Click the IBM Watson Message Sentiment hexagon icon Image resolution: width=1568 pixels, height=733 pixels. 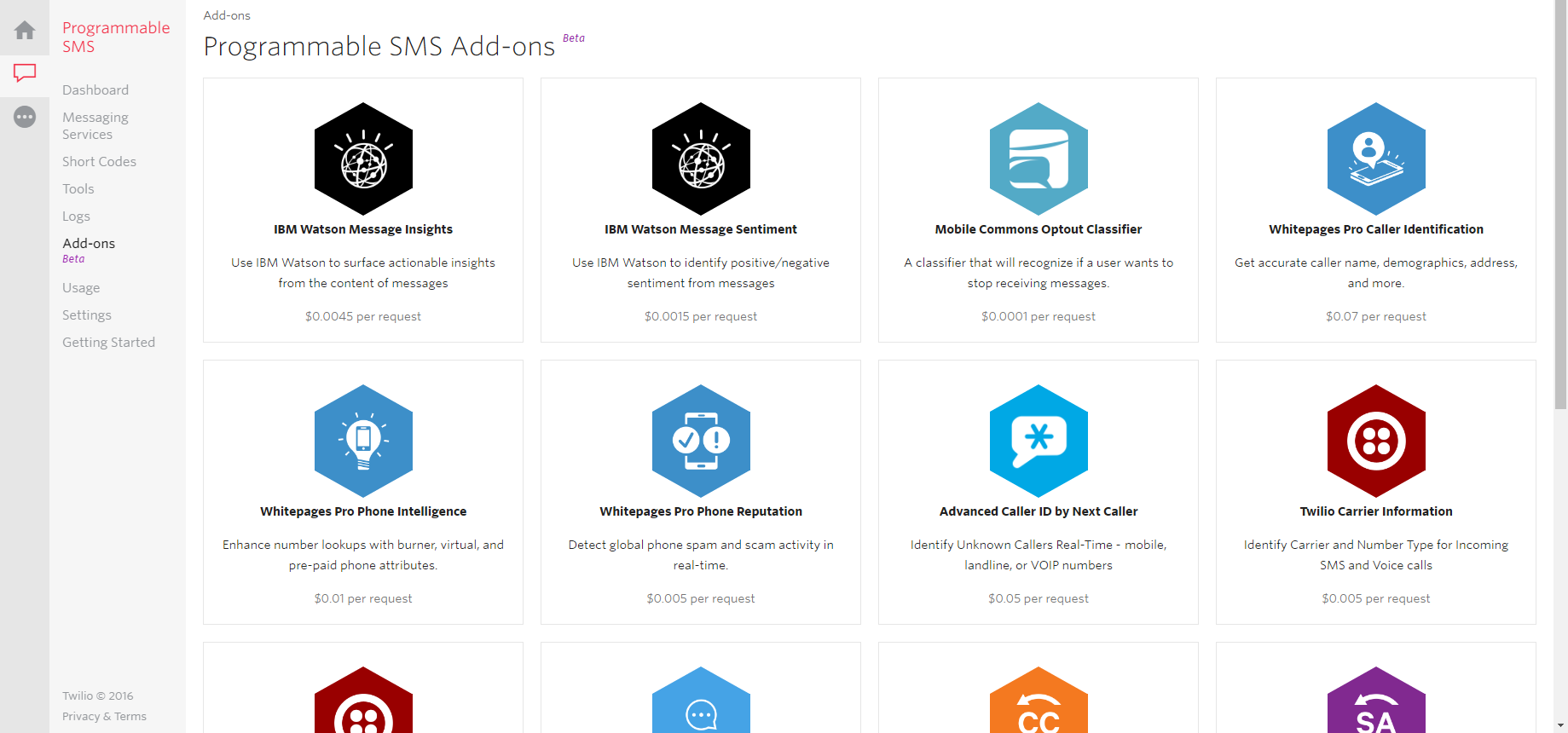[x=701, y=159]
